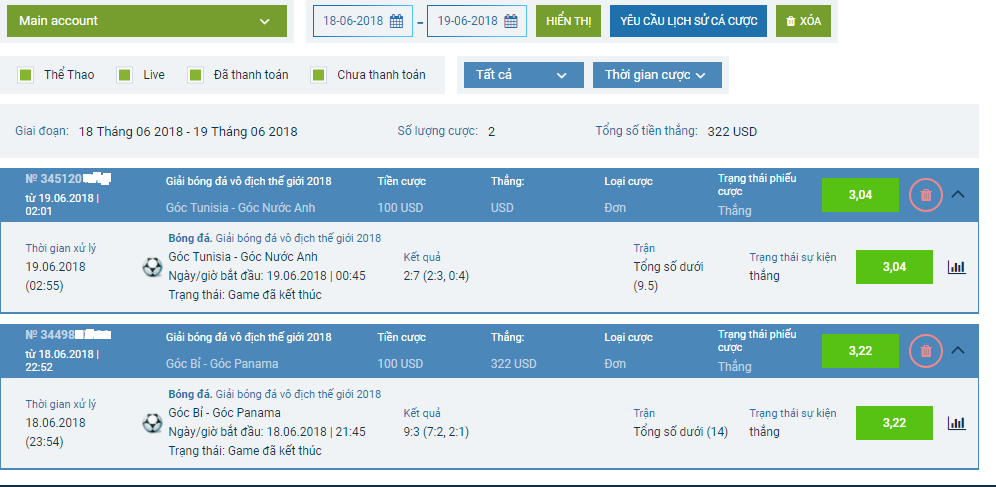The image size is (996, 487).
Task: Click soccer ball icon of Góc Bỉ event
Action: (x=152, y=423)
